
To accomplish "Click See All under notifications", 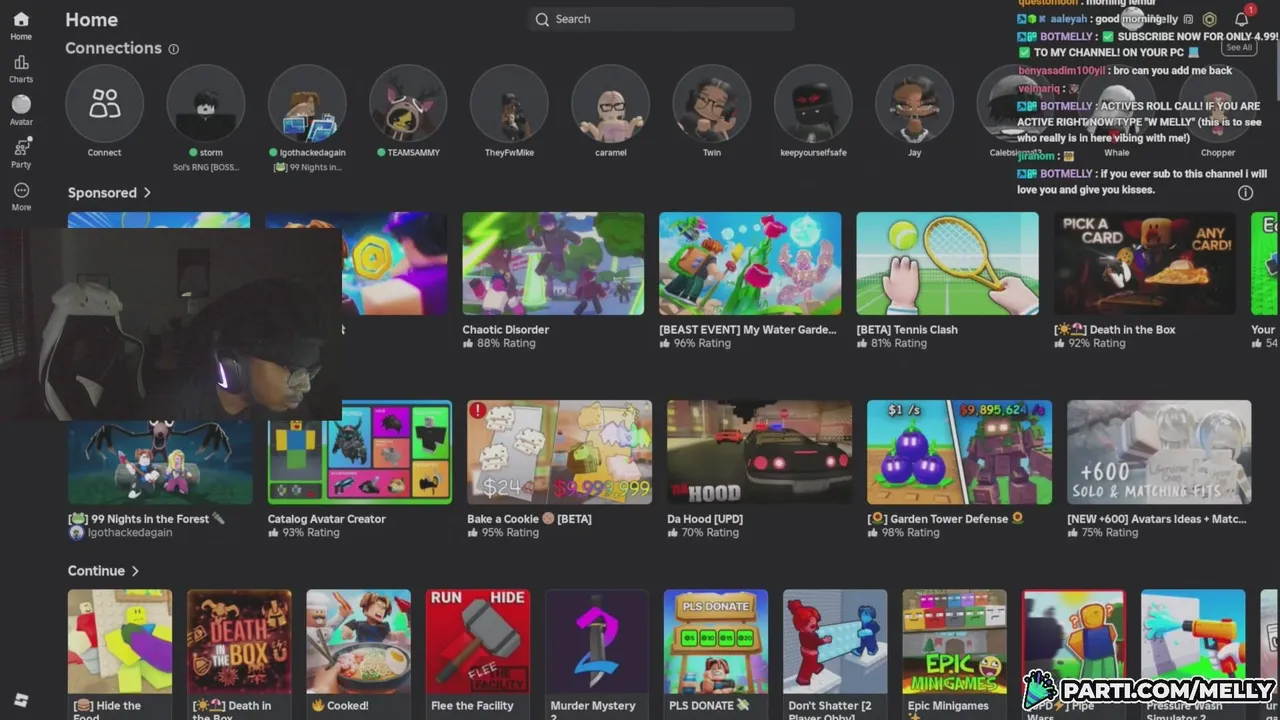I will tap(1239, 47).
